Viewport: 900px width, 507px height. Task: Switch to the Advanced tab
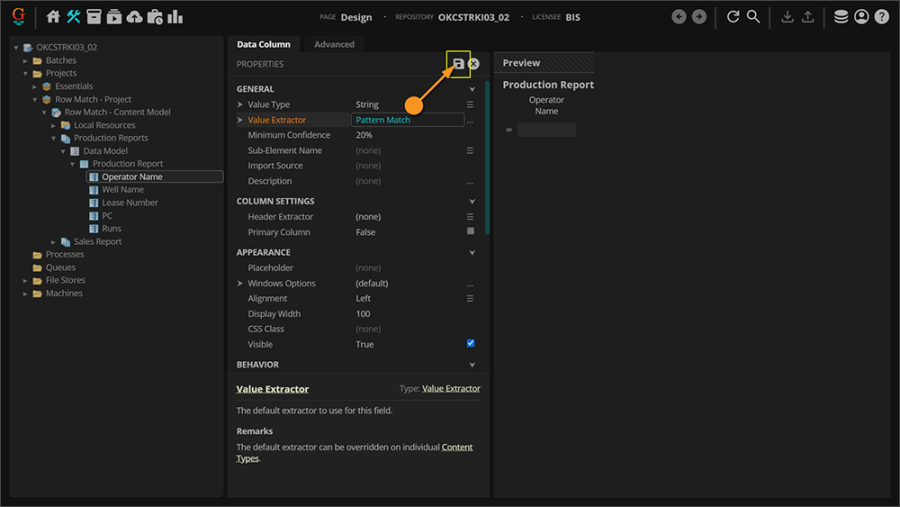point(334,44)
